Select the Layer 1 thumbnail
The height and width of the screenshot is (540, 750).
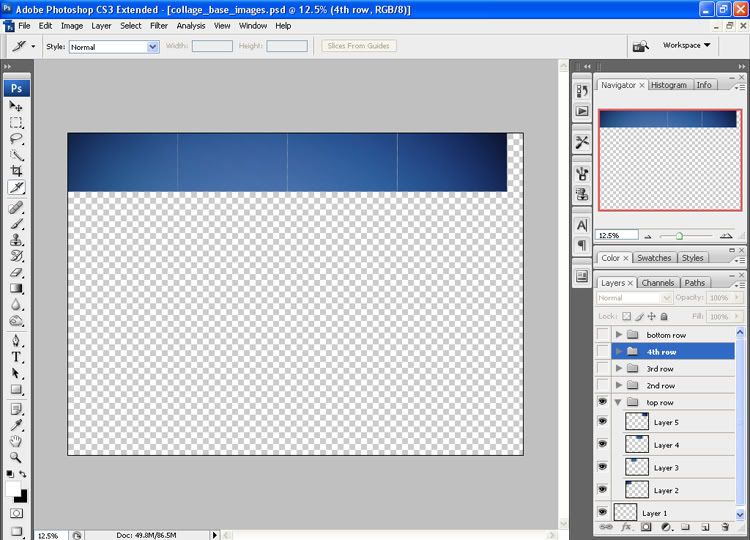pyautogui.click(x=626, y=512)
